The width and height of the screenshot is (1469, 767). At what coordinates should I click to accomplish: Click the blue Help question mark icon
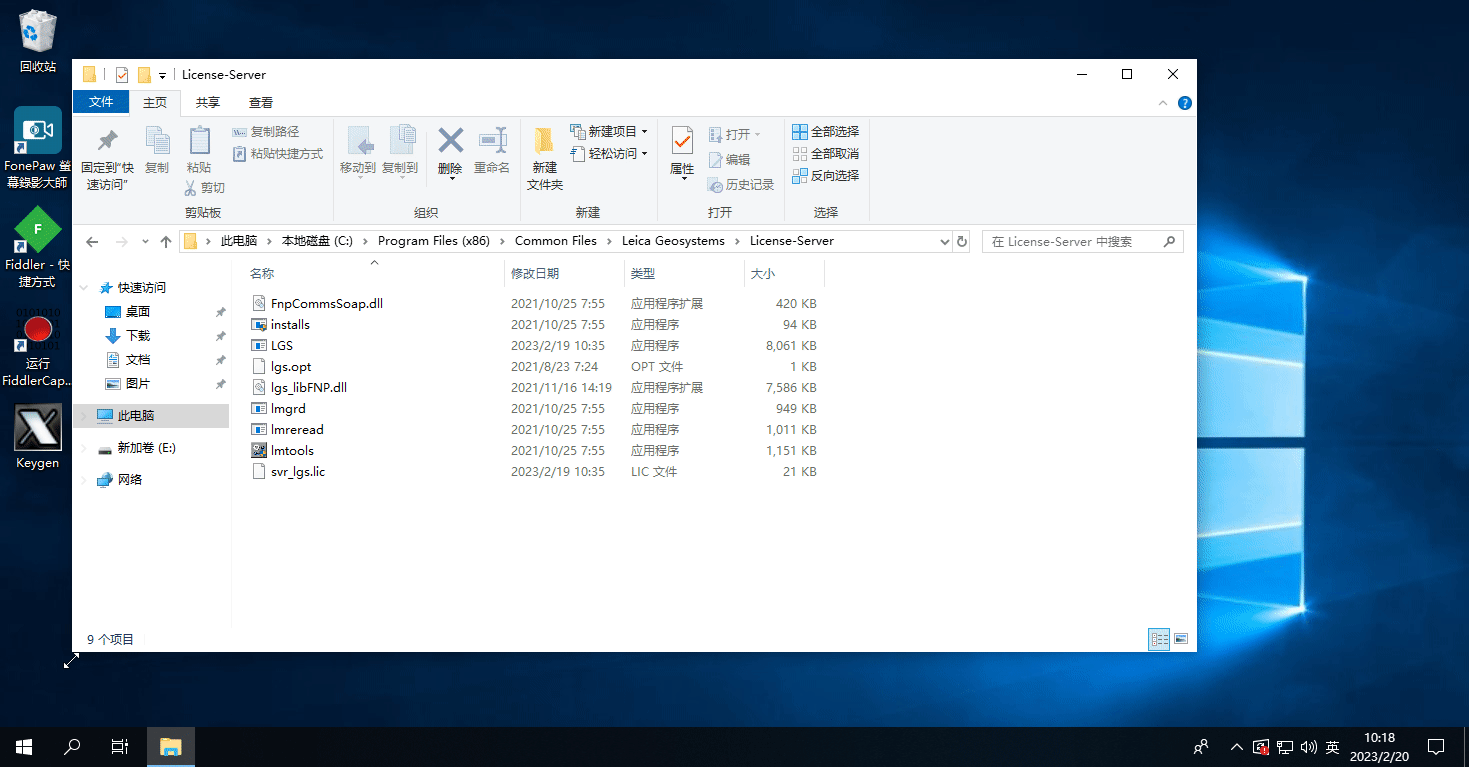(1185, 103)
